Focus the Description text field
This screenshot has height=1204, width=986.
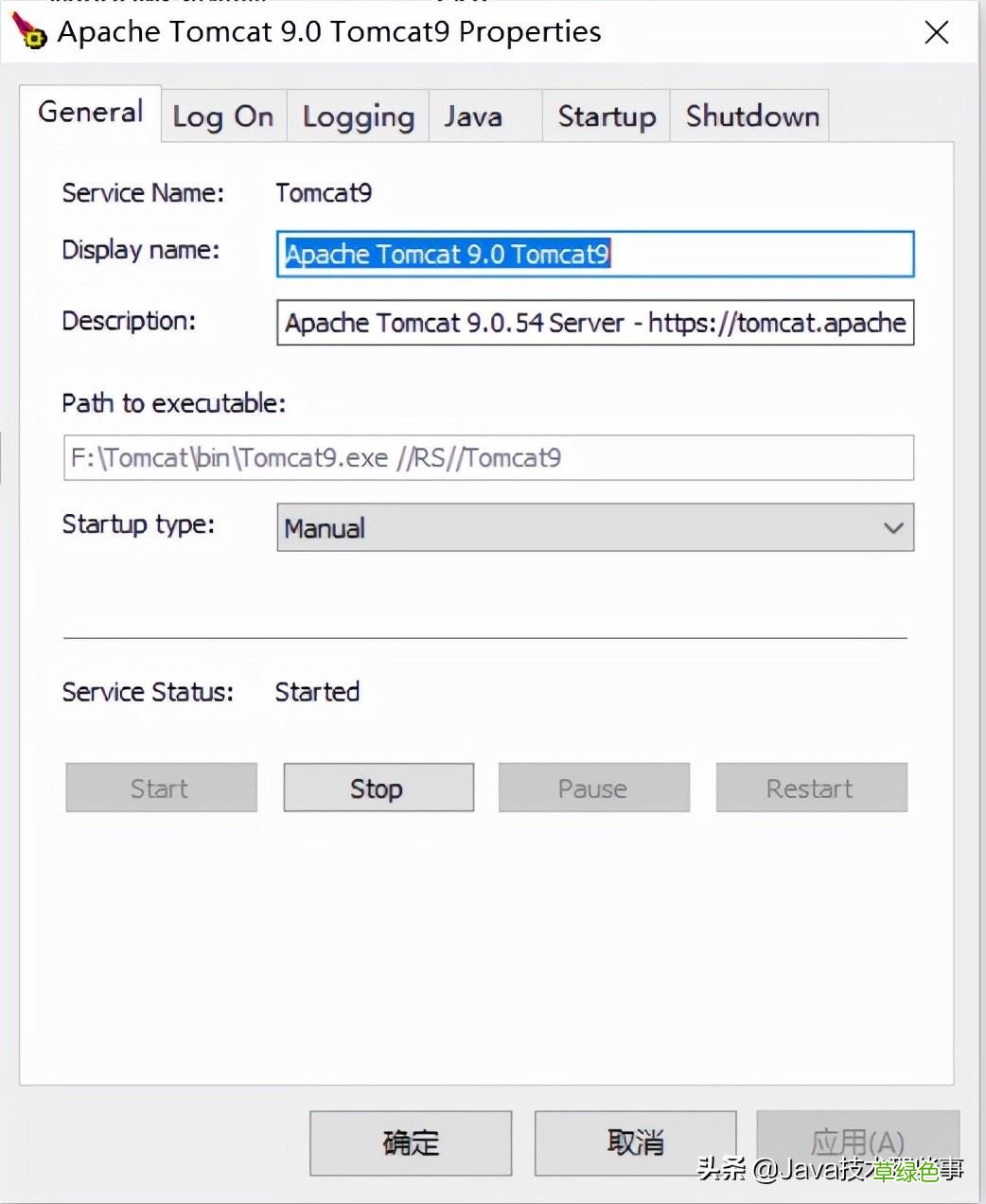point(595,323)
